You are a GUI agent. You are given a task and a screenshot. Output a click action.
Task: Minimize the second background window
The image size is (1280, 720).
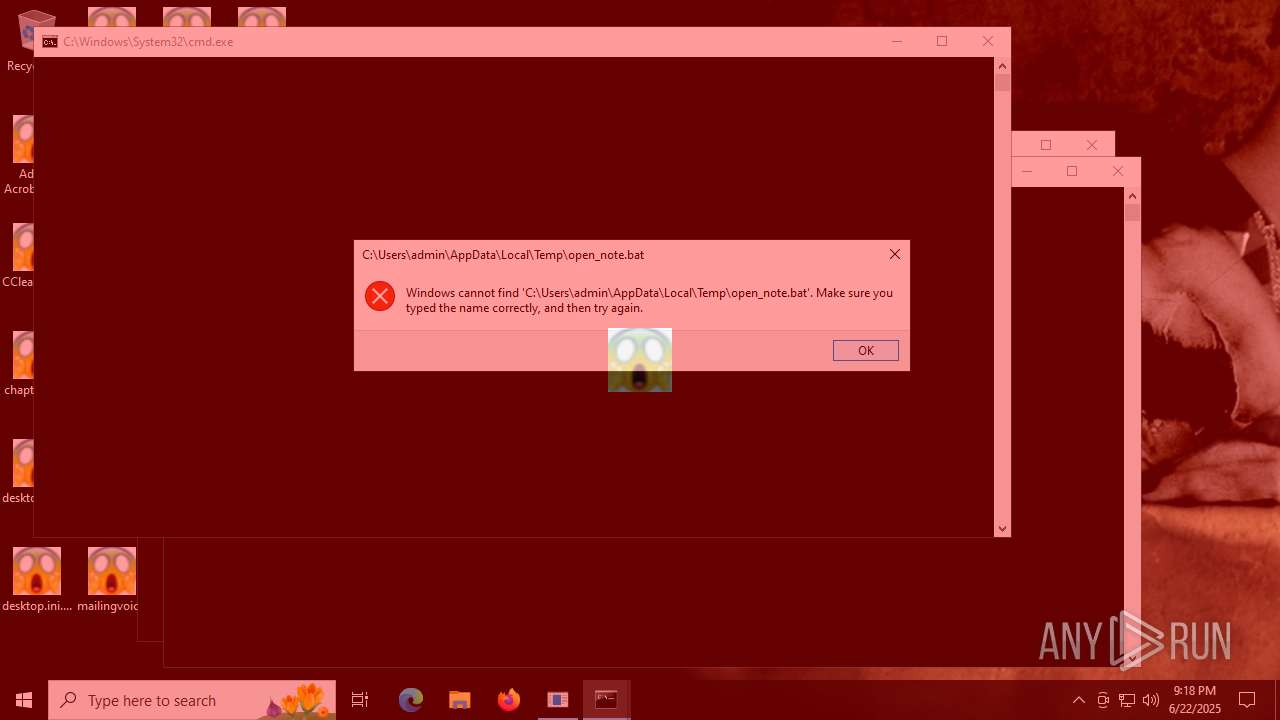click(x=1026, y=171)
